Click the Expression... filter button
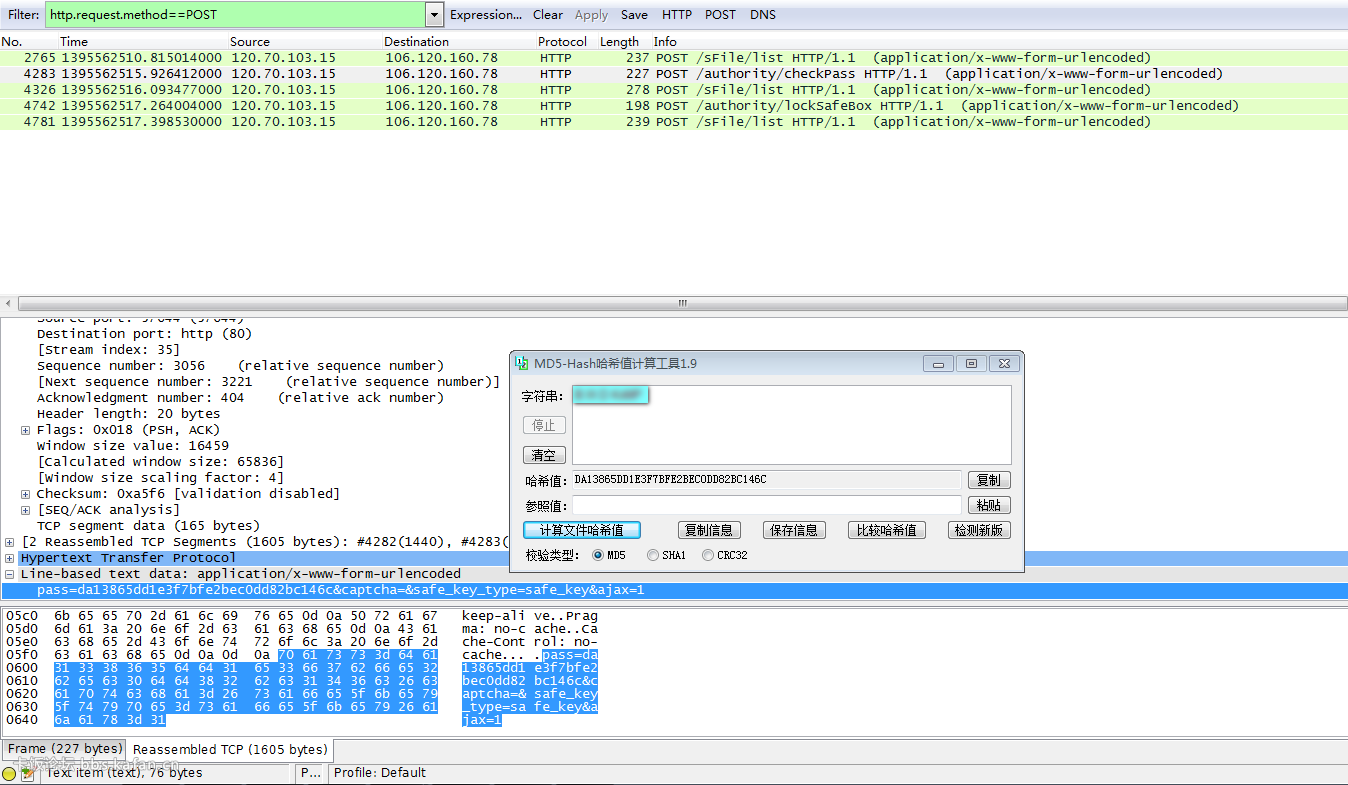This screenshot has height=785, width=1348. click(486, 15)
